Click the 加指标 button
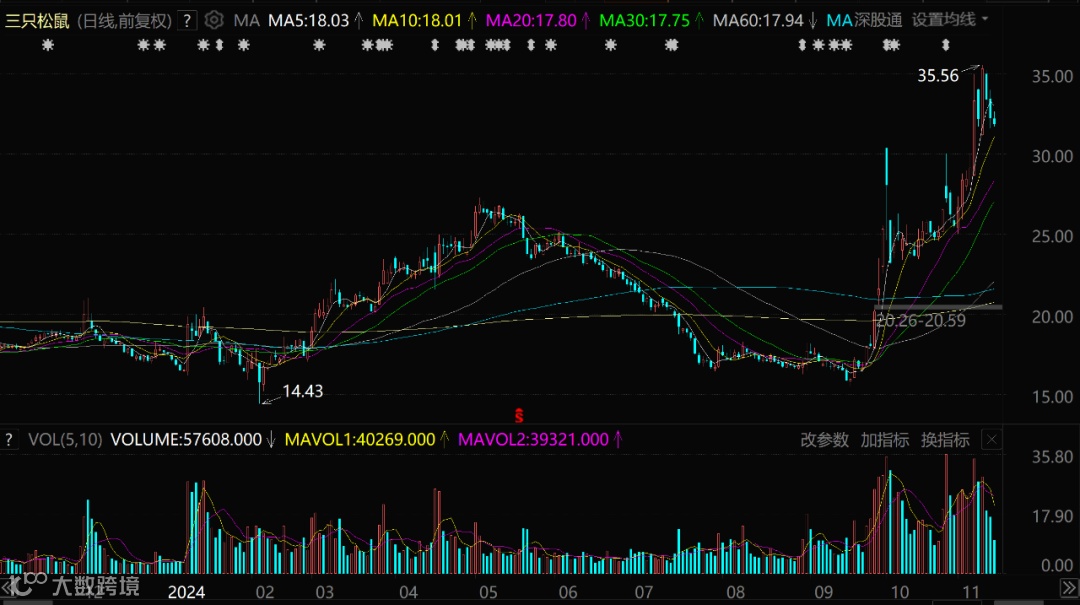 (884, 440)
